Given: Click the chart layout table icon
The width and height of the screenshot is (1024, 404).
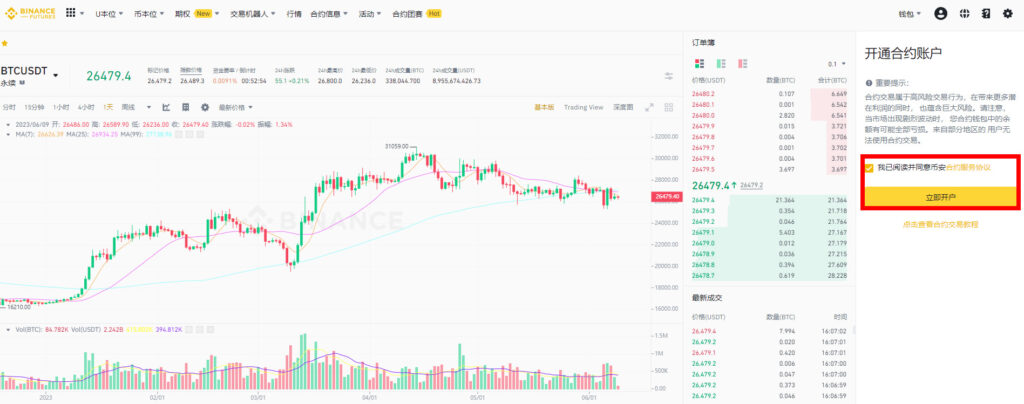Looking at the screenshot, I should [x=185, y=107].
